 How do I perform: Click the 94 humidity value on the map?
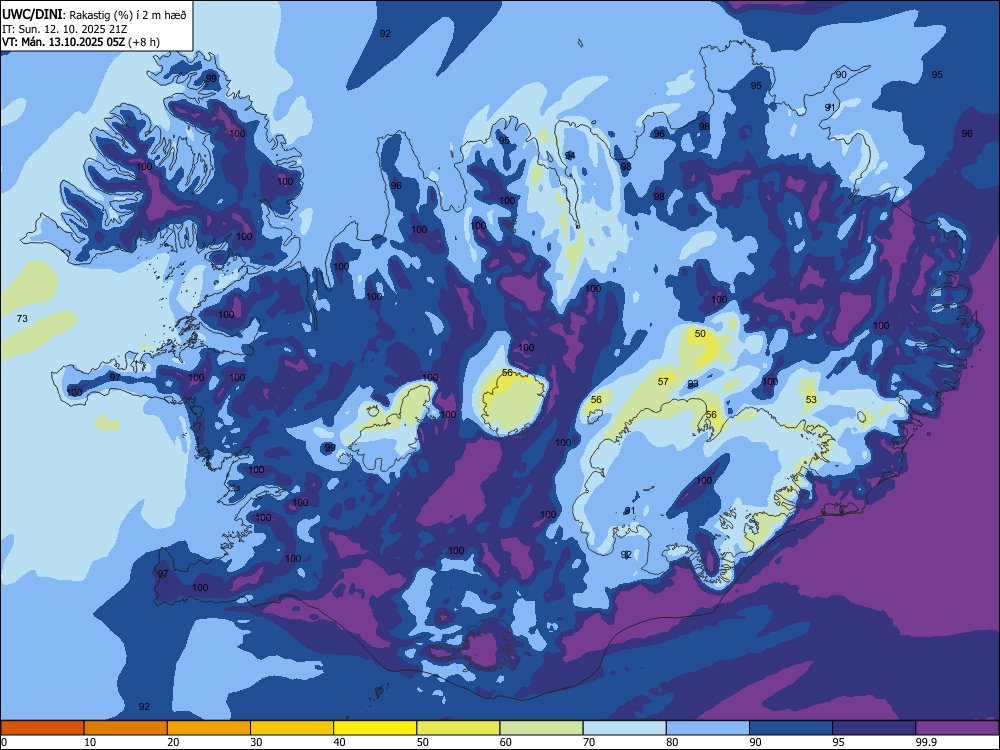coord(570,156)
